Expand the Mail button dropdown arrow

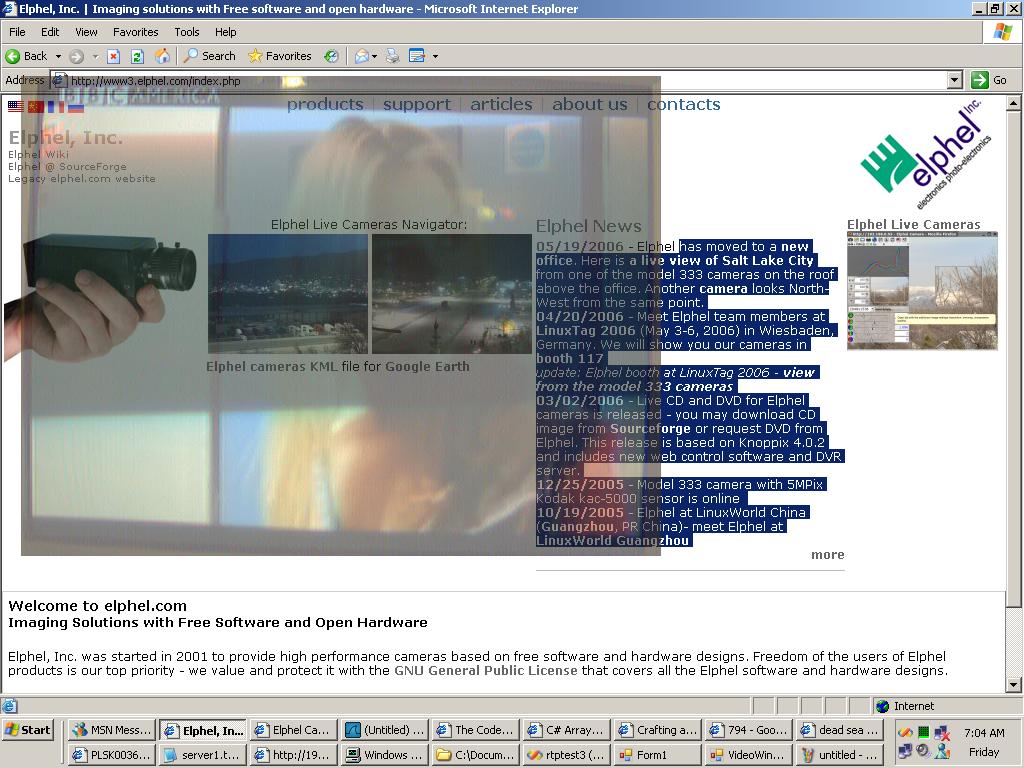[374, 56]
